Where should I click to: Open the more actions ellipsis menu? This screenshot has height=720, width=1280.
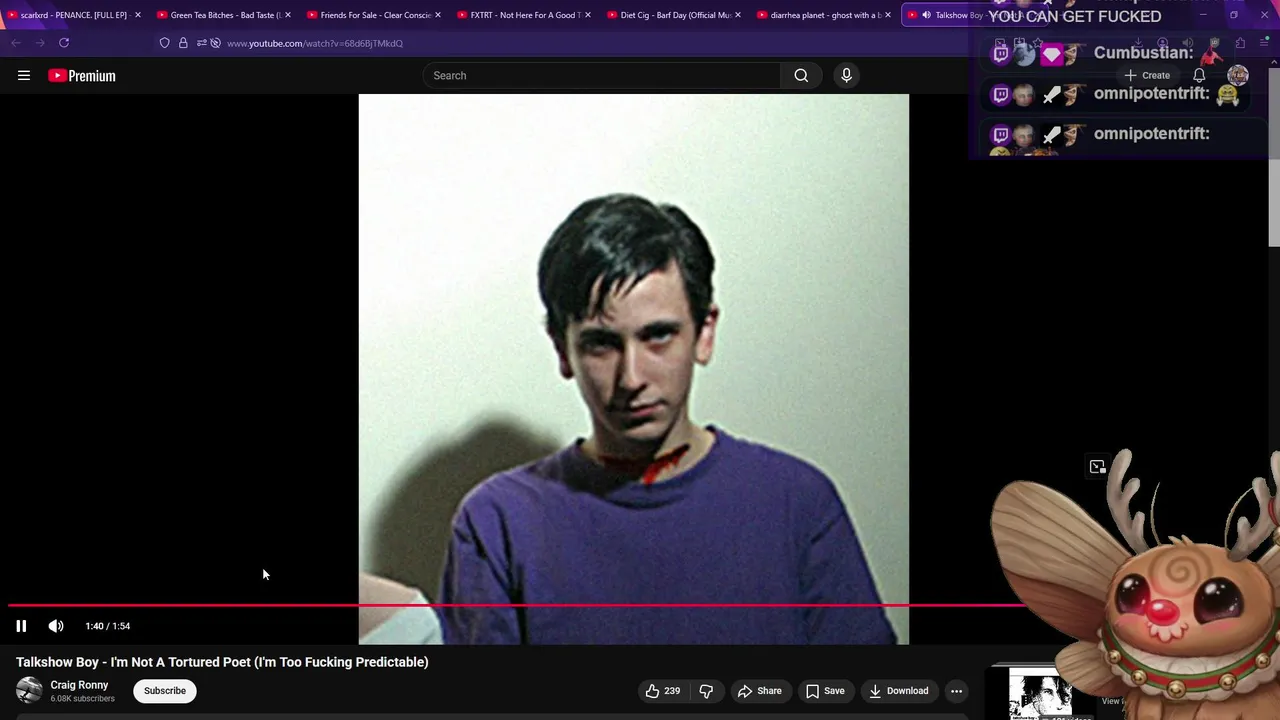click(x=956, y=691)
